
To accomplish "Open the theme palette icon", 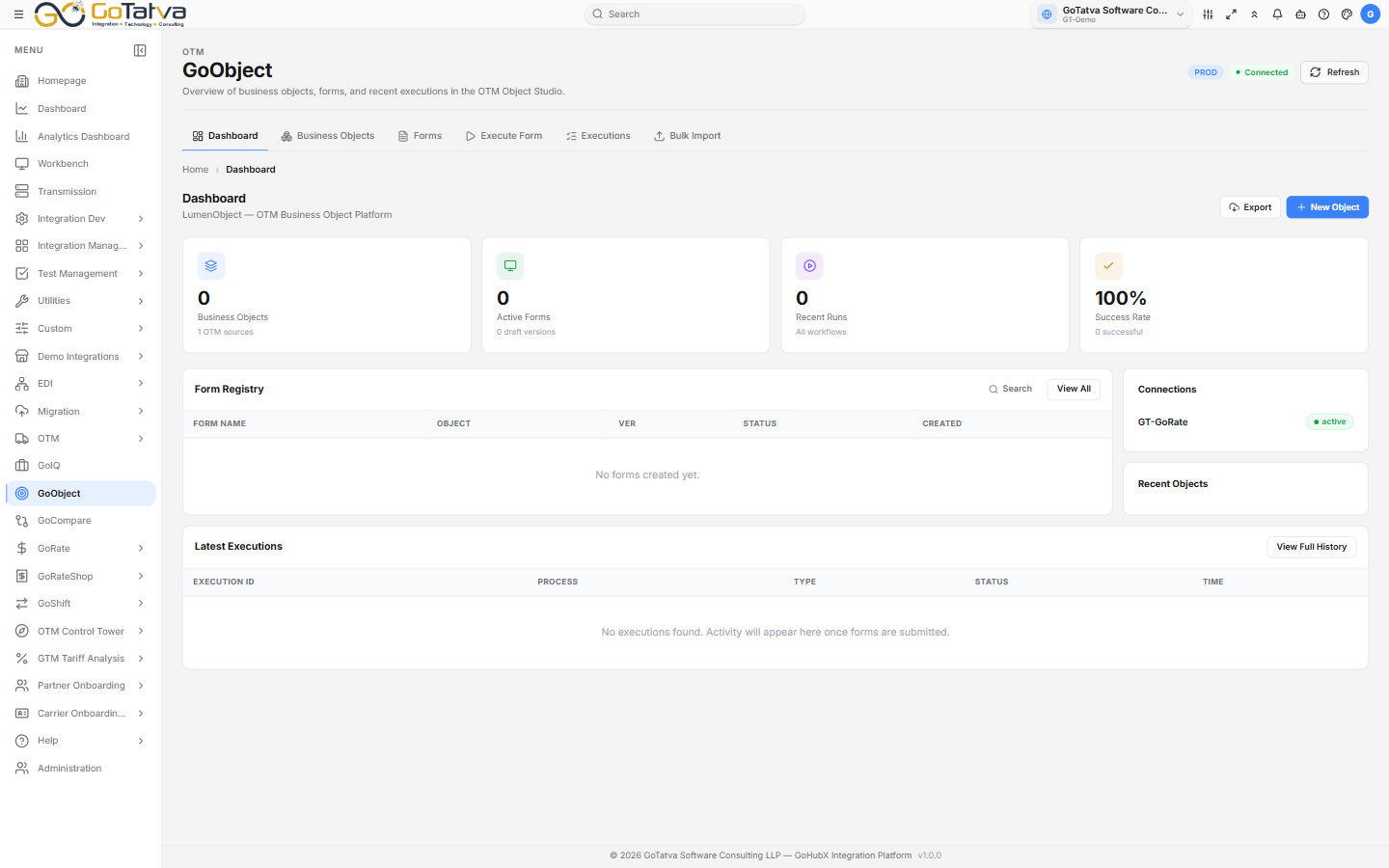I will click(1347, 14).
